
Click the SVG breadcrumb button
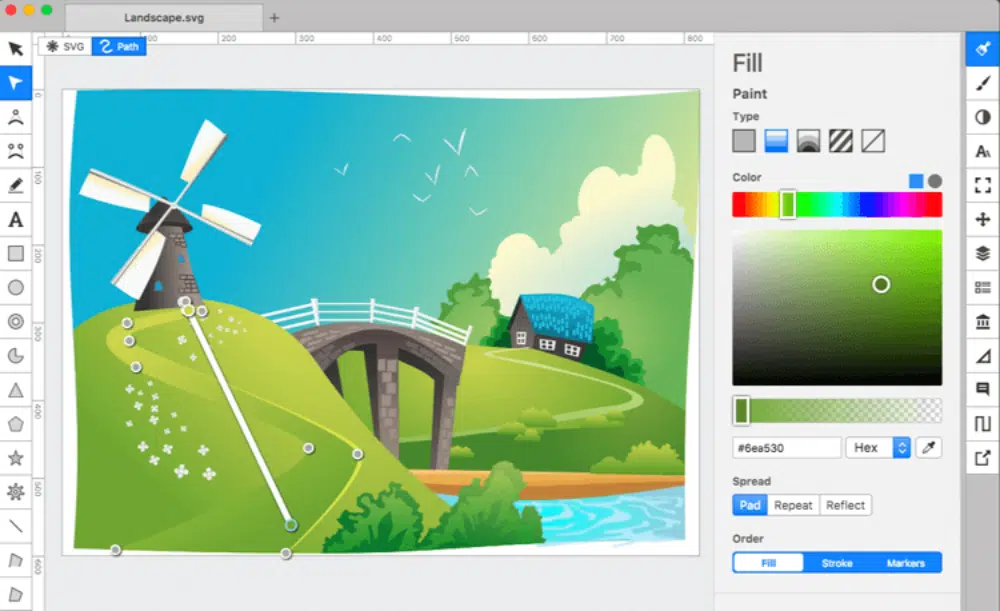[66, 46]
